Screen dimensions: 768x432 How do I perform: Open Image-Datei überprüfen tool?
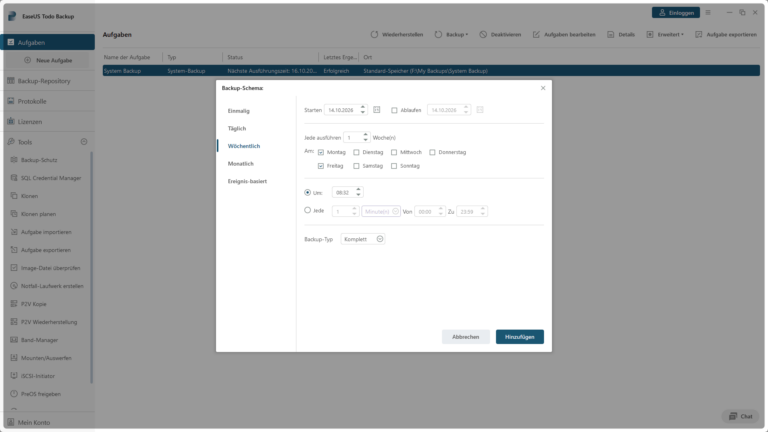(x=48, y=268)
